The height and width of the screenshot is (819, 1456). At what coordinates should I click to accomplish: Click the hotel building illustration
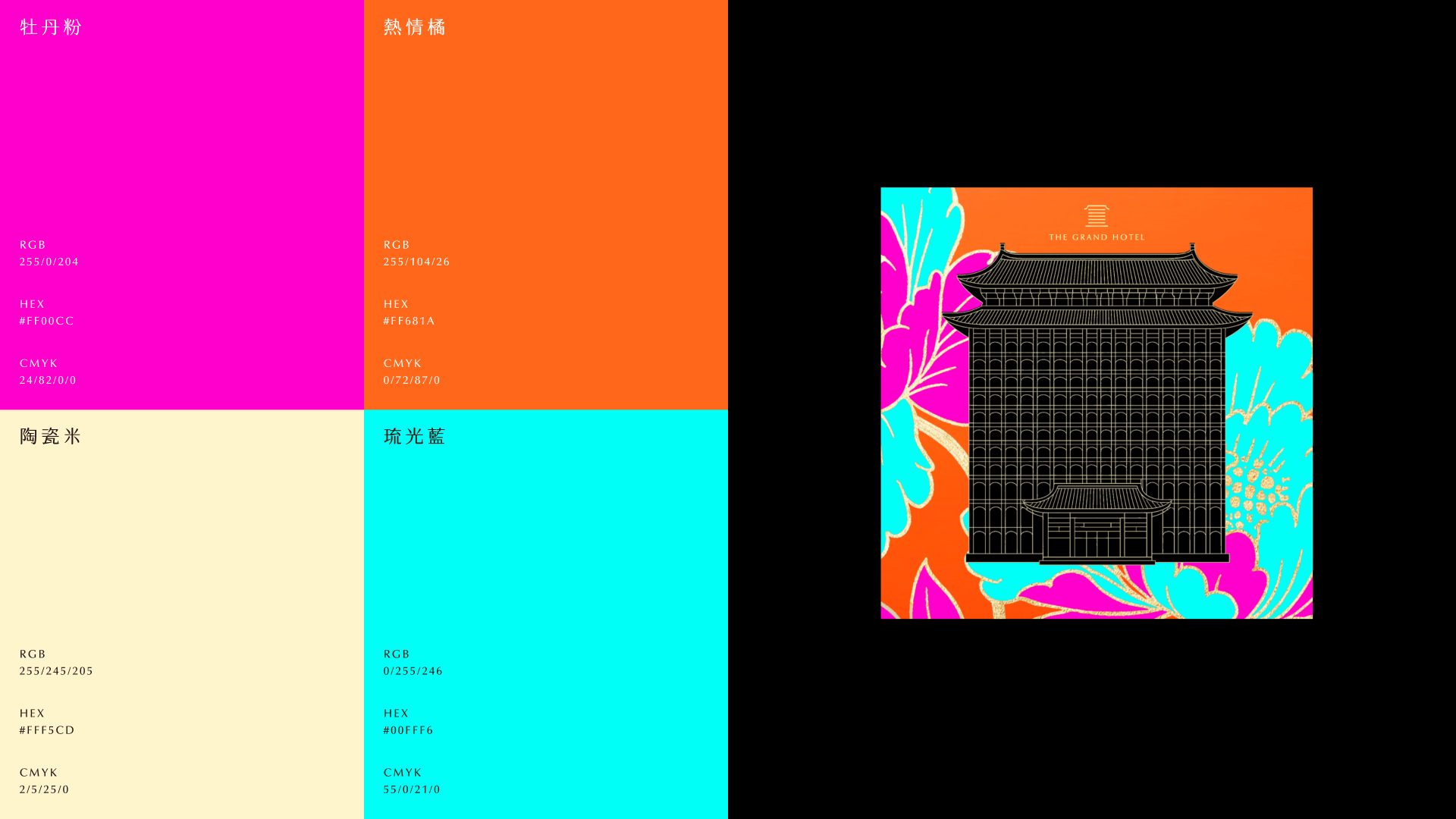pos(1097,394)
